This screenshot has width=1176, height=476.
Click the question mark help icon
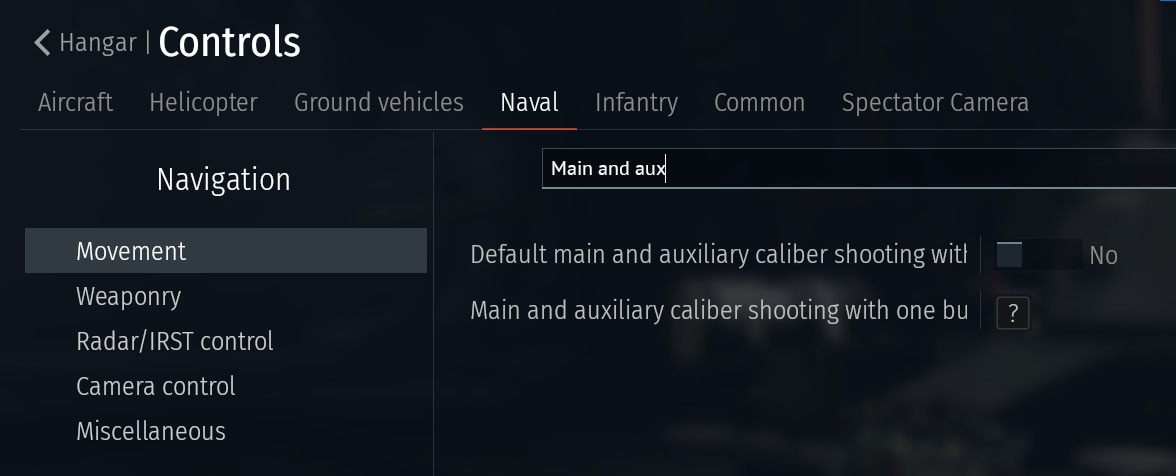1012,314
